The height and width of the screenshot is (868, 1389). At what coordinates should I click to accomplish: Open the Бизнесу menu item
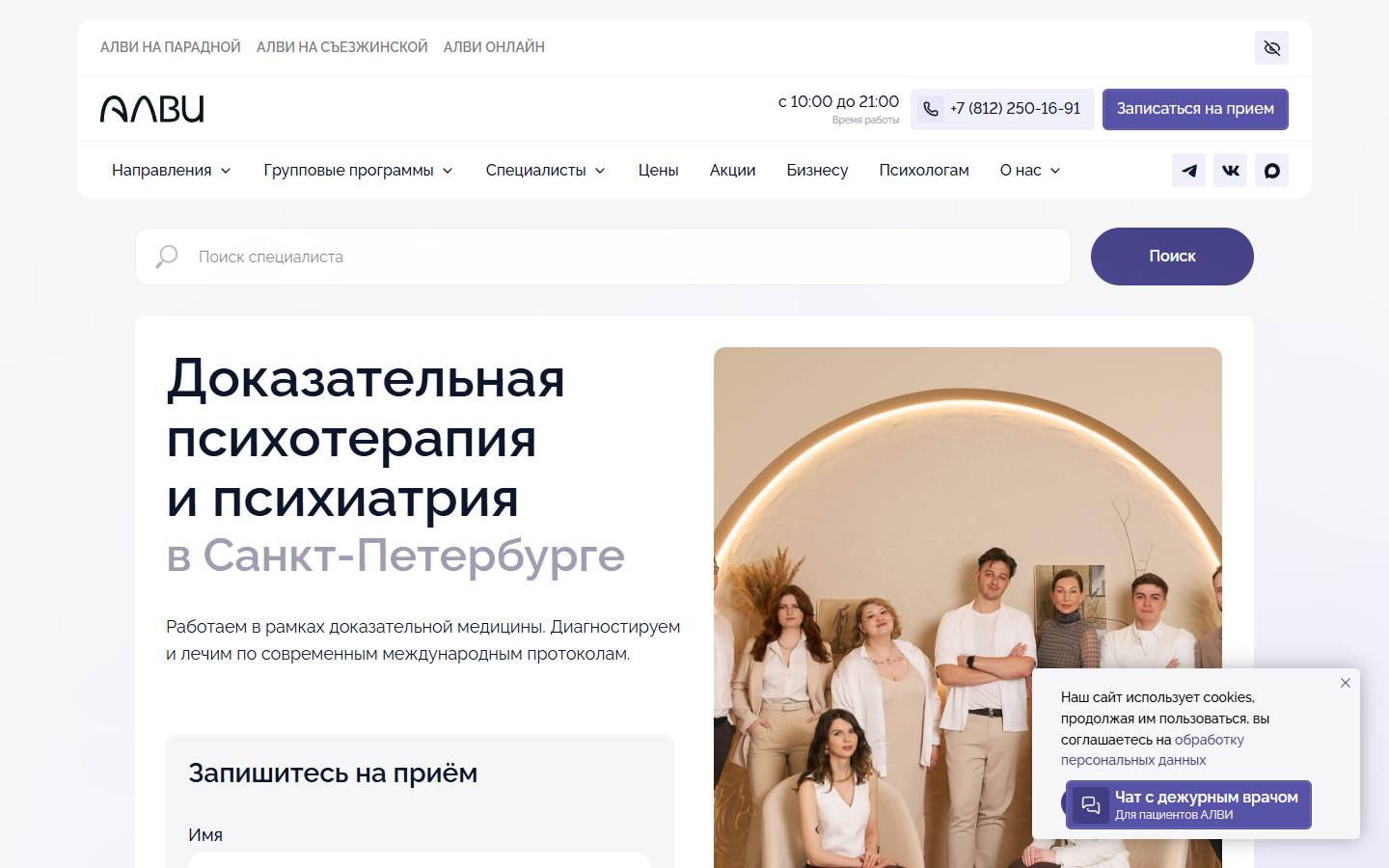point(817,171)
